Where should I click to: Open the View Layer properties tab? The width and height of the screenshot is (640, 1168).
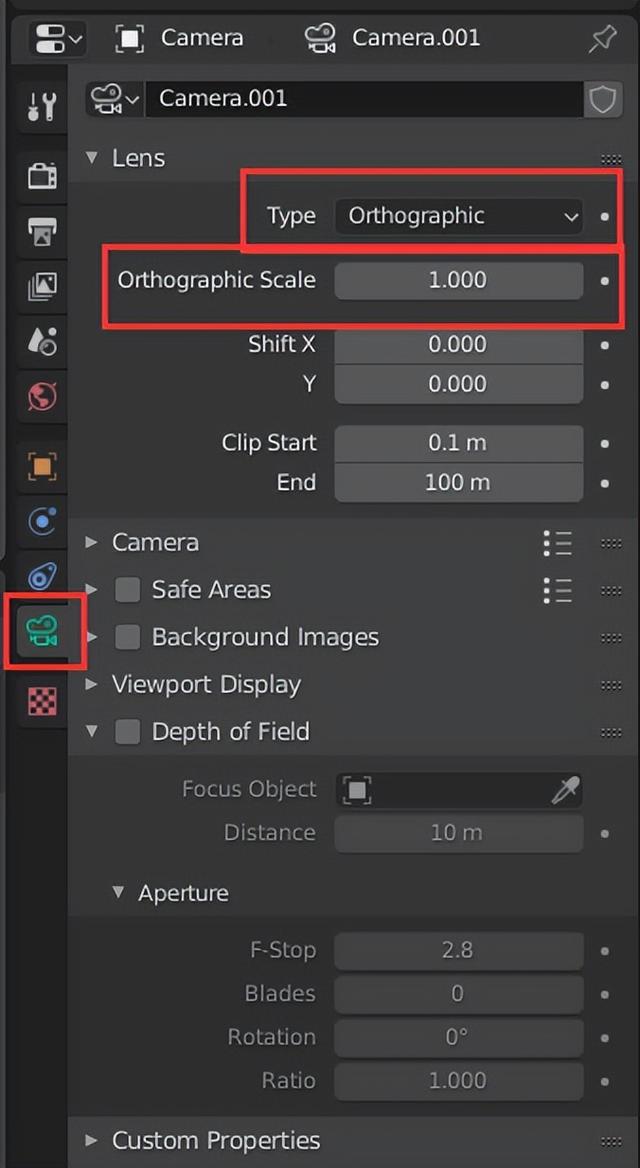[42, 286]
